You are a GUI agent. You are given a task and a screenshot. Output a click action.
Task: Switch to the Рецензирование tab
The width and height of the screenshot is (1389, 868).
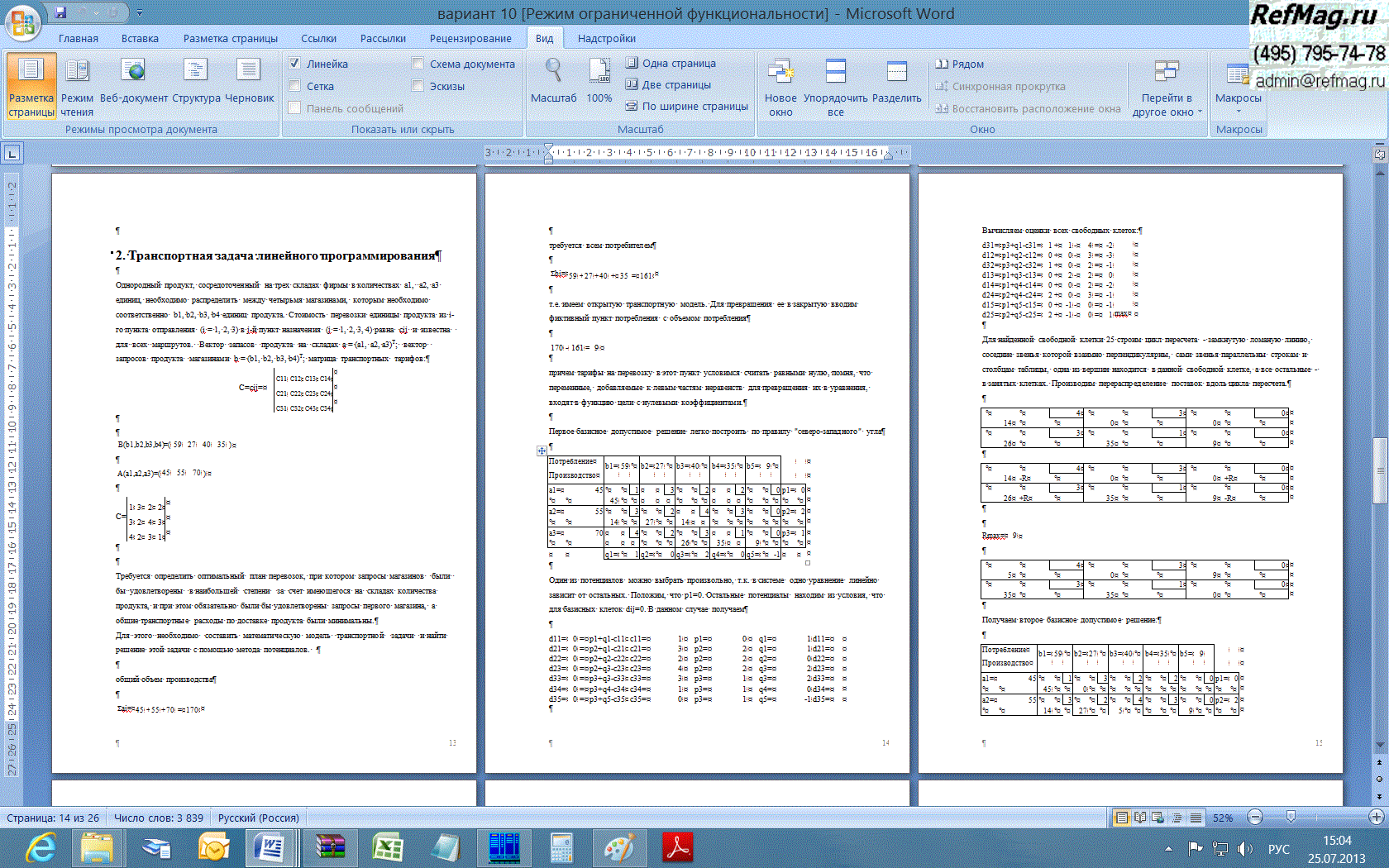(x=470, y=38)
